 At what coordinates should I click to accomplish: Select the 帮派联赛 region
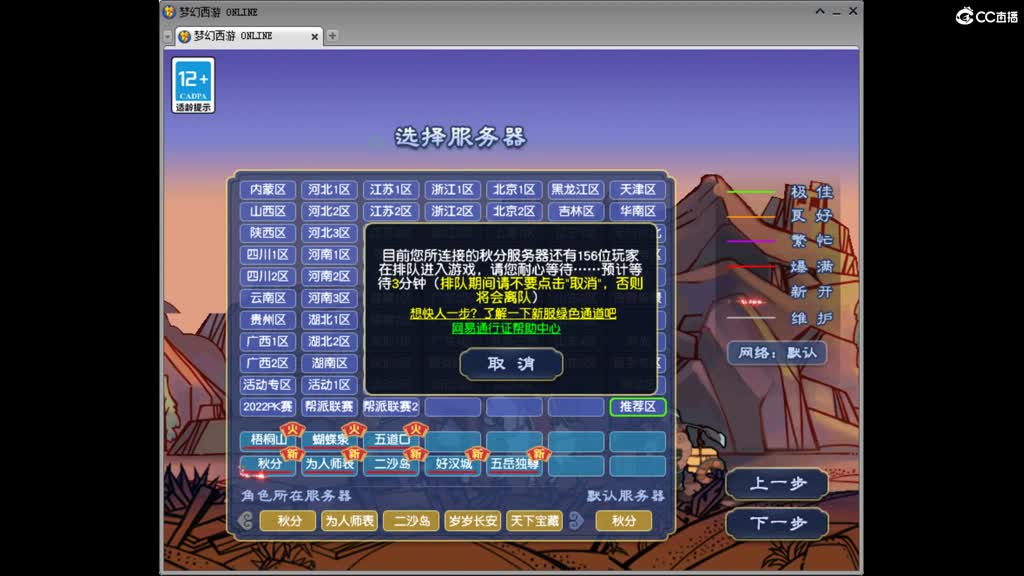pyautogui.click(x=329, y=406)
